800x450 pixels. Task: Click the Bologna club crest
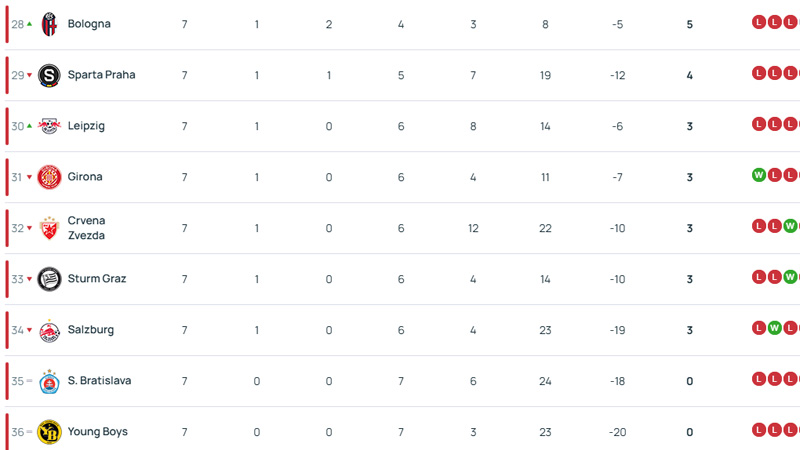49,24
